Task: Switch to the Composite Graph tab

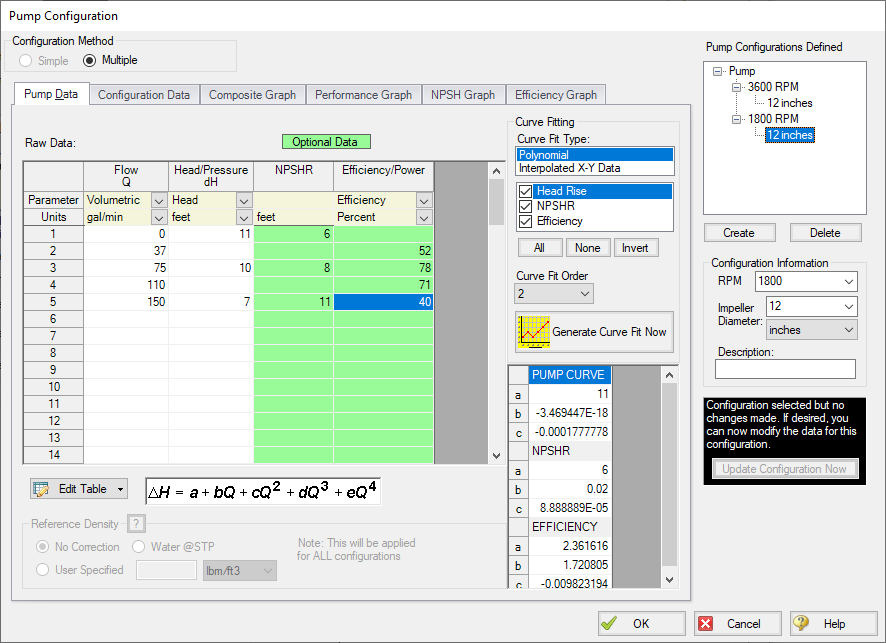Action: (252, 95)
